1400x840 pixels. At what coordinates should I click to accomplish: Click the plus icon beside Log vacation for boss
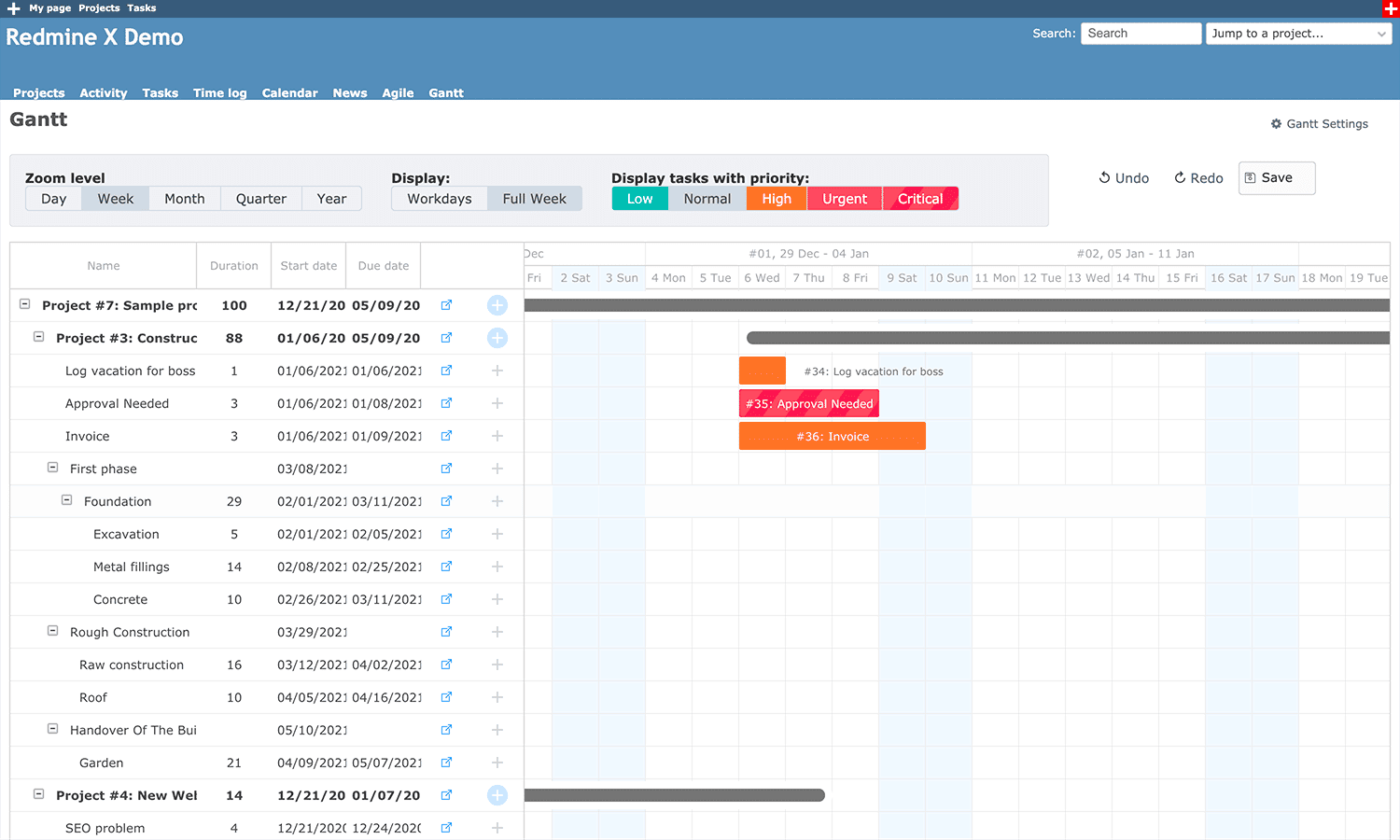point(497,371)
